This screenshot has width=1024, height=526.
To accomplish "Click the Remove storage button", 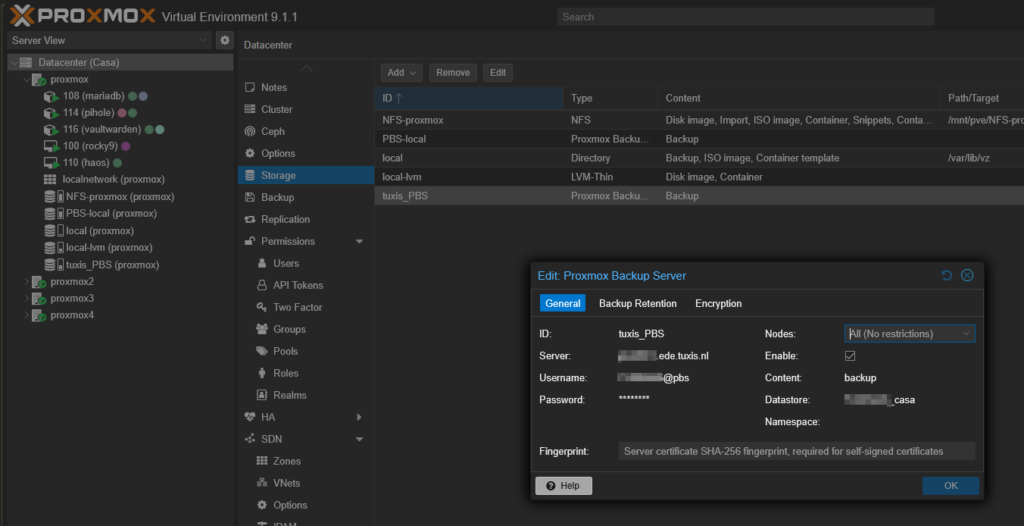I will 453,73.
